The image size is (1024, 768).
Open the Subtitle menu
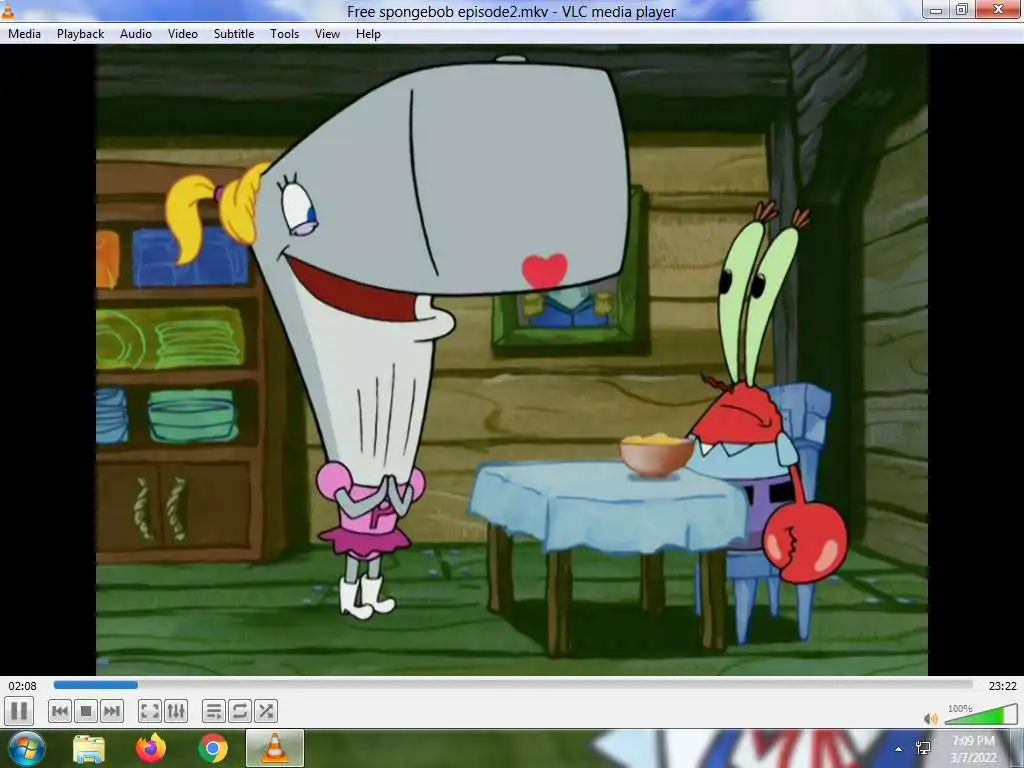[x=234, y=34]
